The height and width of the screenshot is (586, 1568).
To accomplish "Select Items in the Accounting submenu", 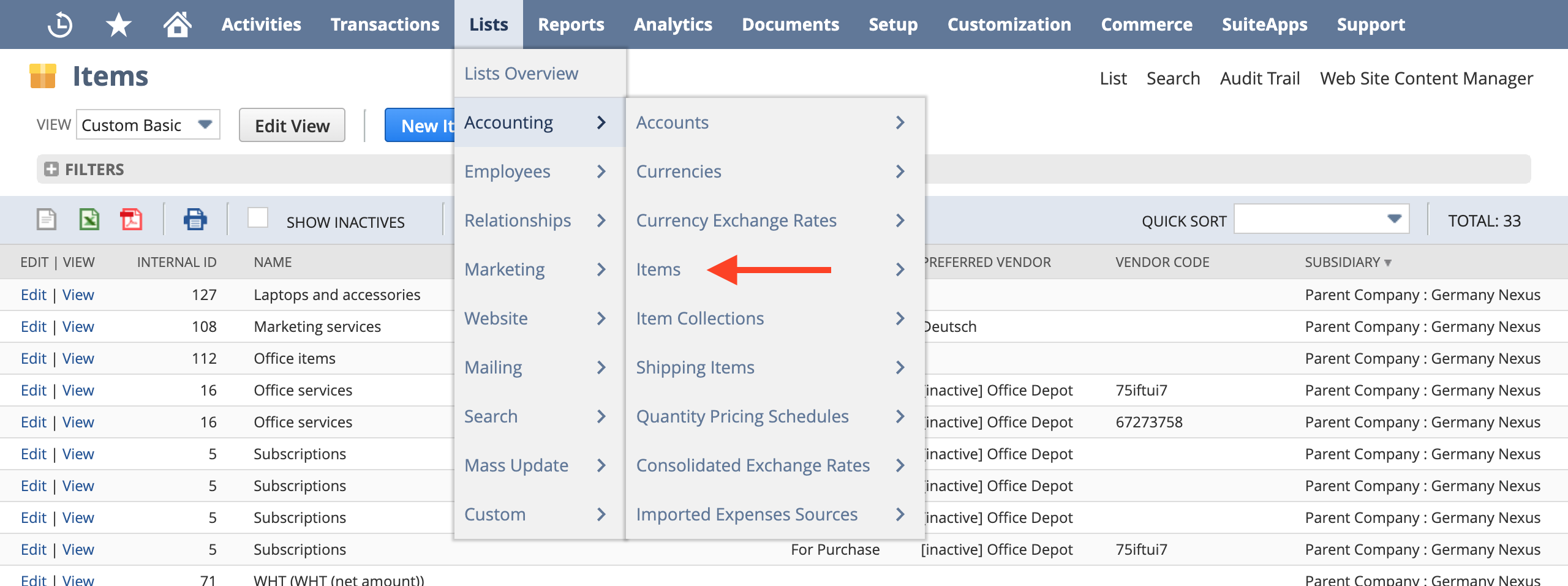I will (658, 269).
